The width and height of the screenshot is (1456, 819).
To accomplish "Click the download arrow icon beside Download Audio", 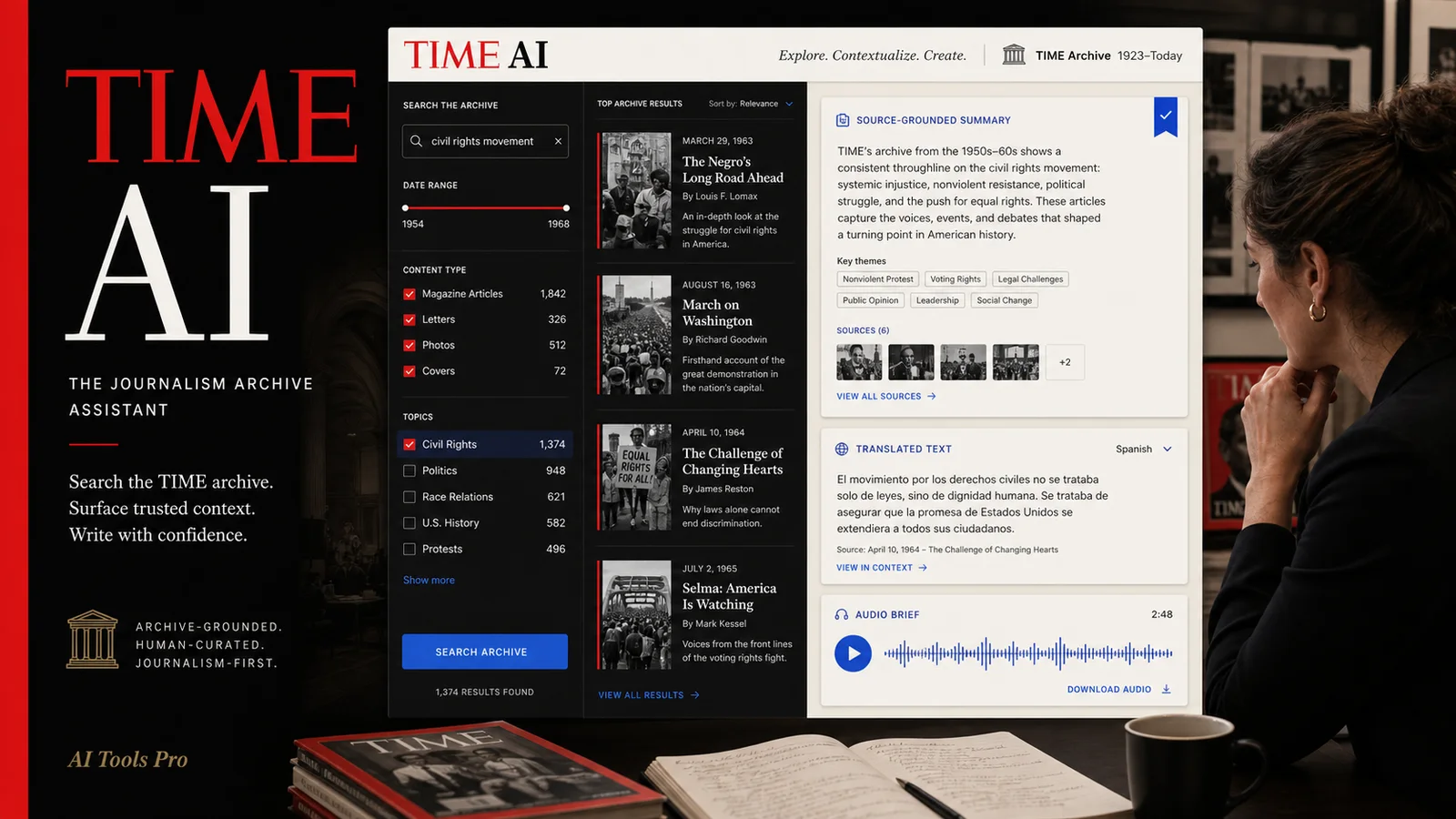I will pos(1167,689).
